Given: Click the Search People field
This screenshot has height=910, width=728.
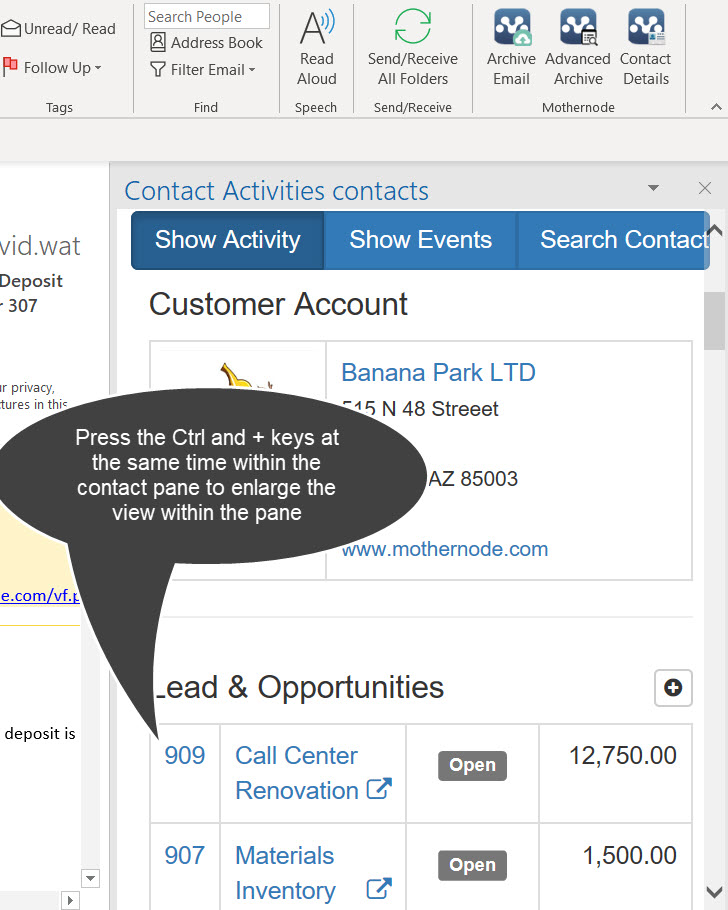Looking at the screenshot, I should [207, 16].
